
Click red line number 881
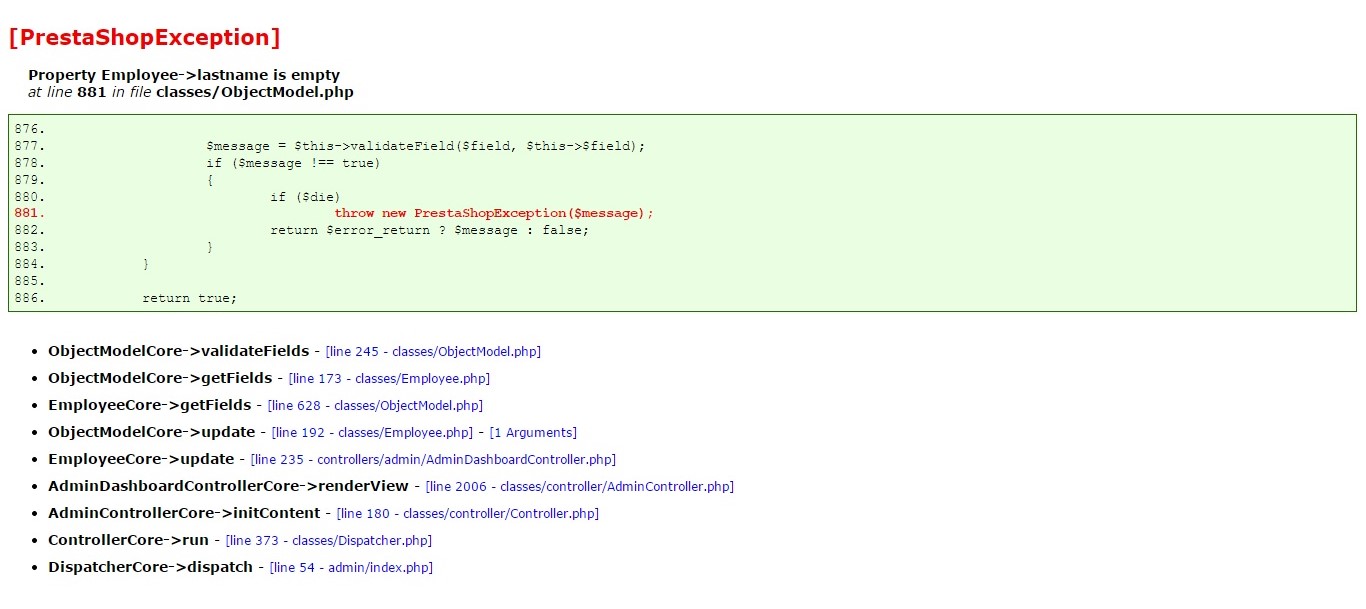tap(30, 213)
